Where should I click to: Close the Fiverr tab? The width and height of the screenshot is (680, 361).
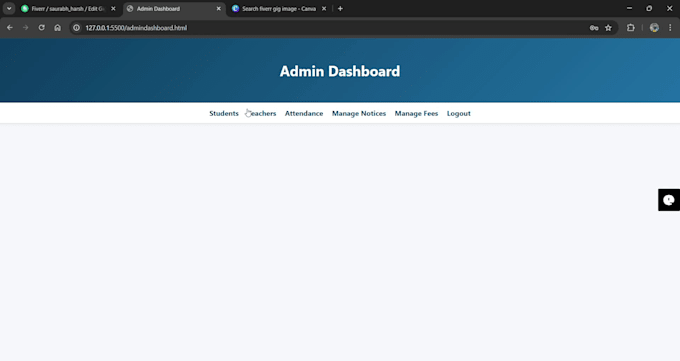[x=113, y=9]
